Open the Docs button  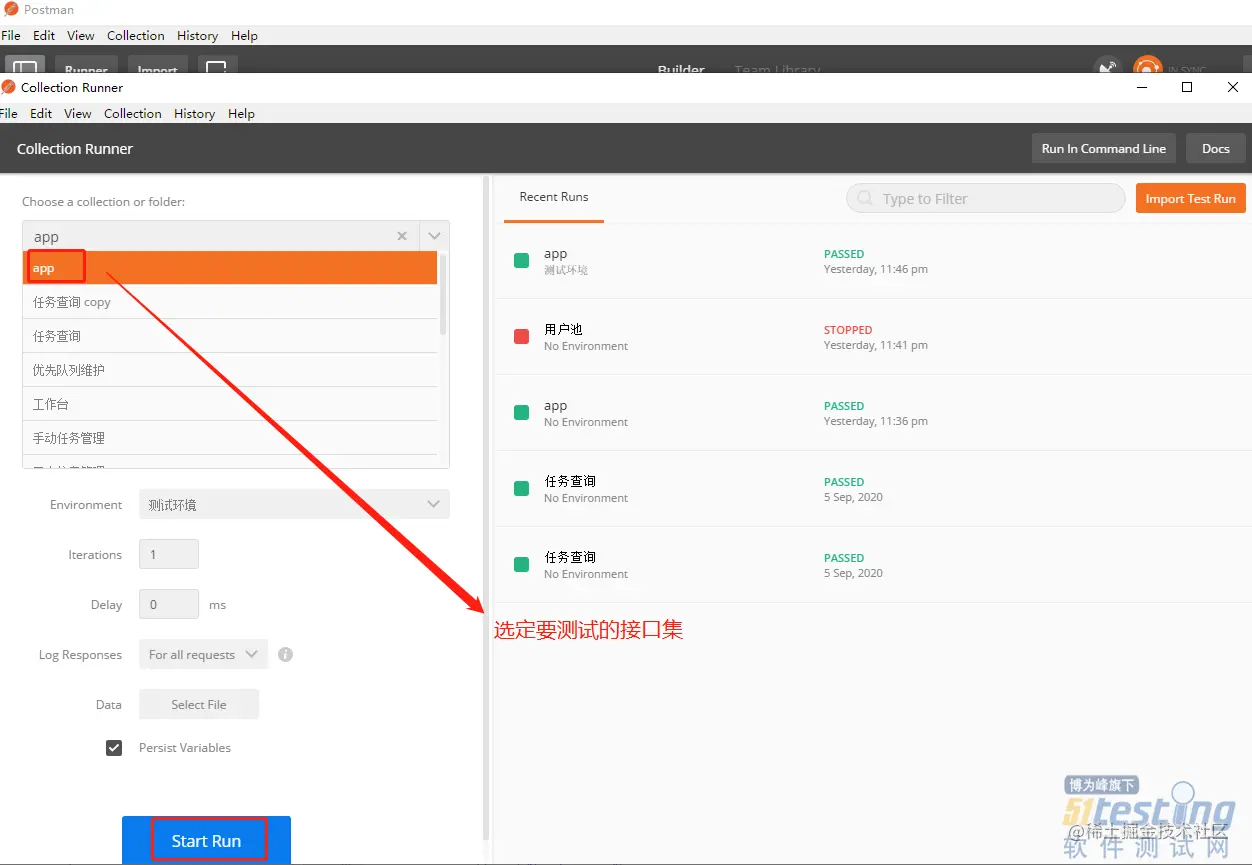tap(1216, 148)
